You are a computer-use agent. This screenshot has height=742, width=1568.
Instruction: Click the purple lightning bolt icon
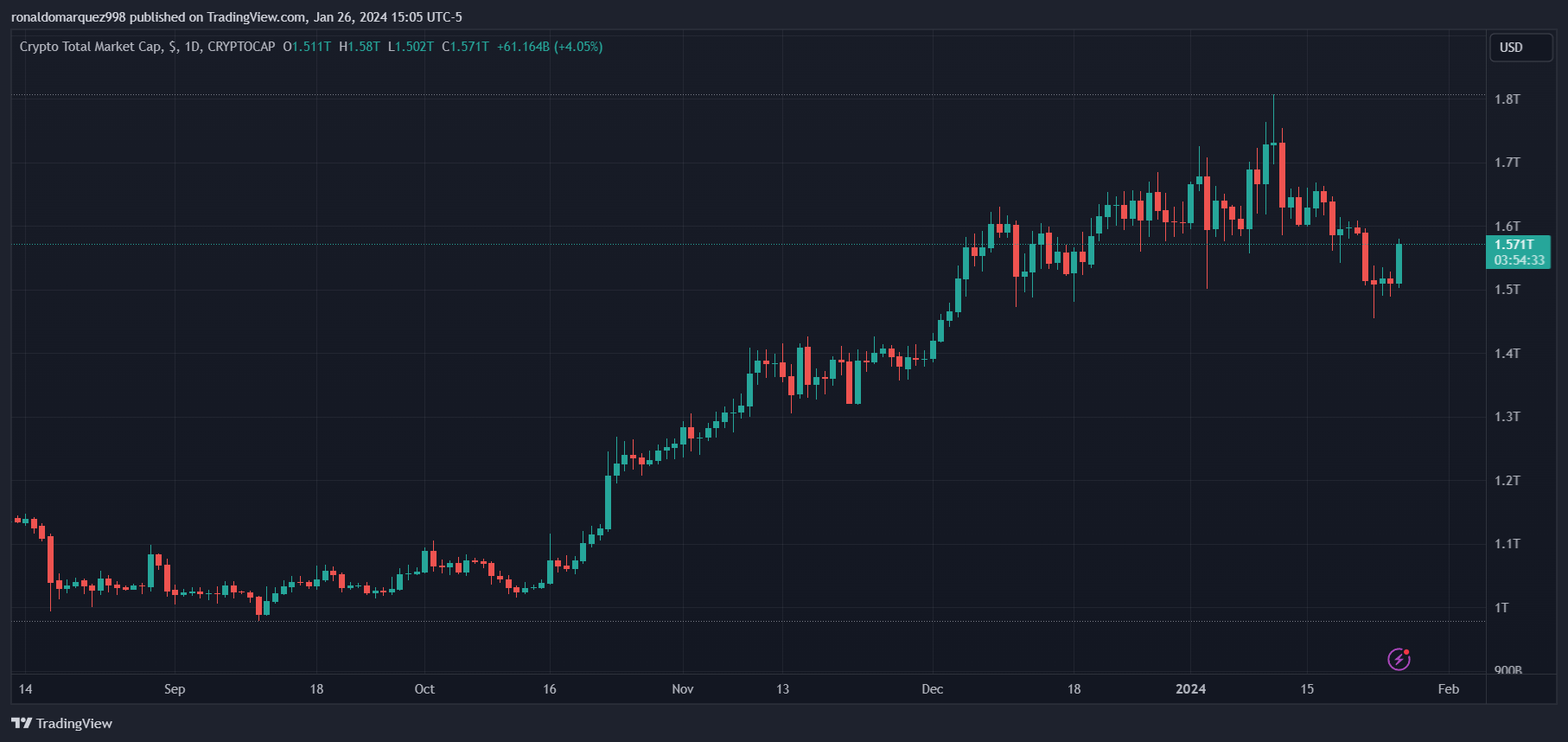[x=1399, y=660]
